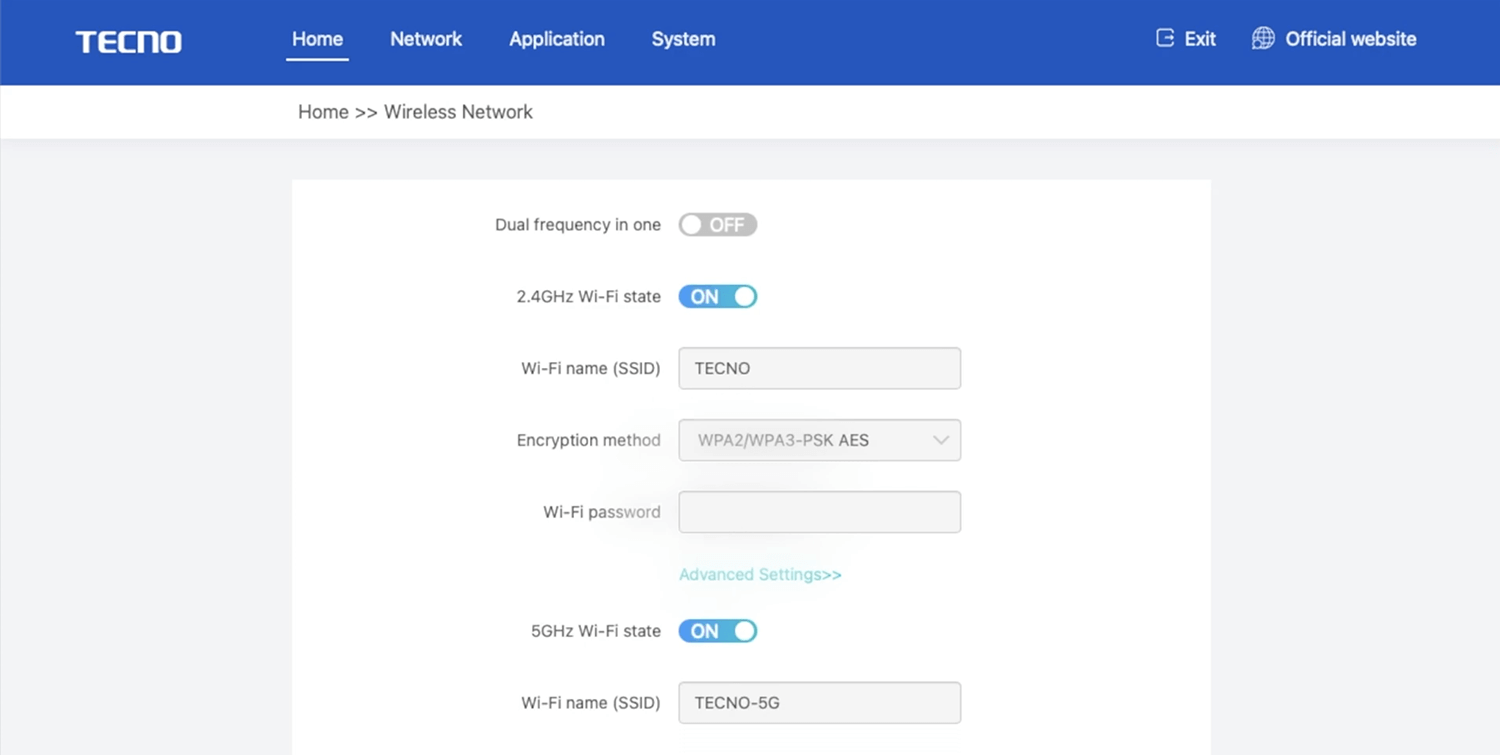
Task: Click Home in the breadcrumb trail
Action: pyautogui.click(x=323, y=112)
